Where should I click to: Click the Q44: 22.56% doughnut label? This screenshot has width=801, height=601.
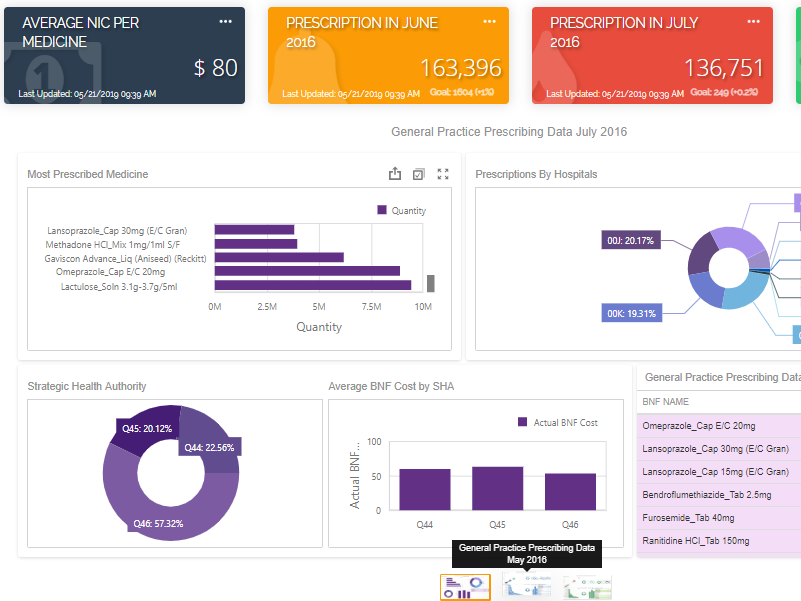click(x=208, y=448)
